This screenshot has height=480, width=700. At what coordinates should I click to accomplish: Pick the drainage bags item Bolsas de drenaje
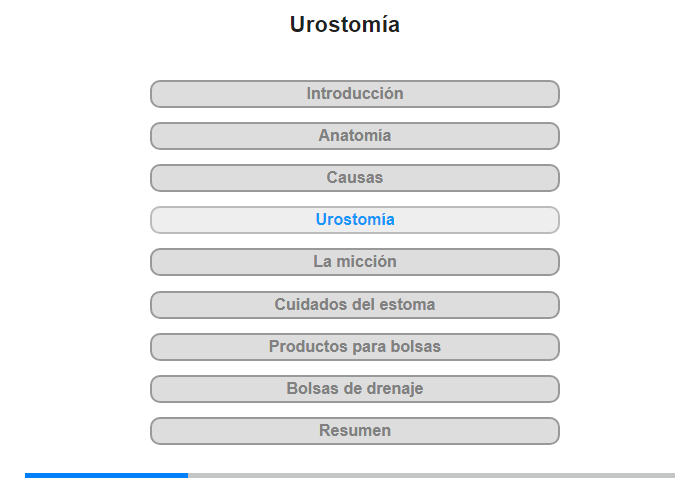354,388
